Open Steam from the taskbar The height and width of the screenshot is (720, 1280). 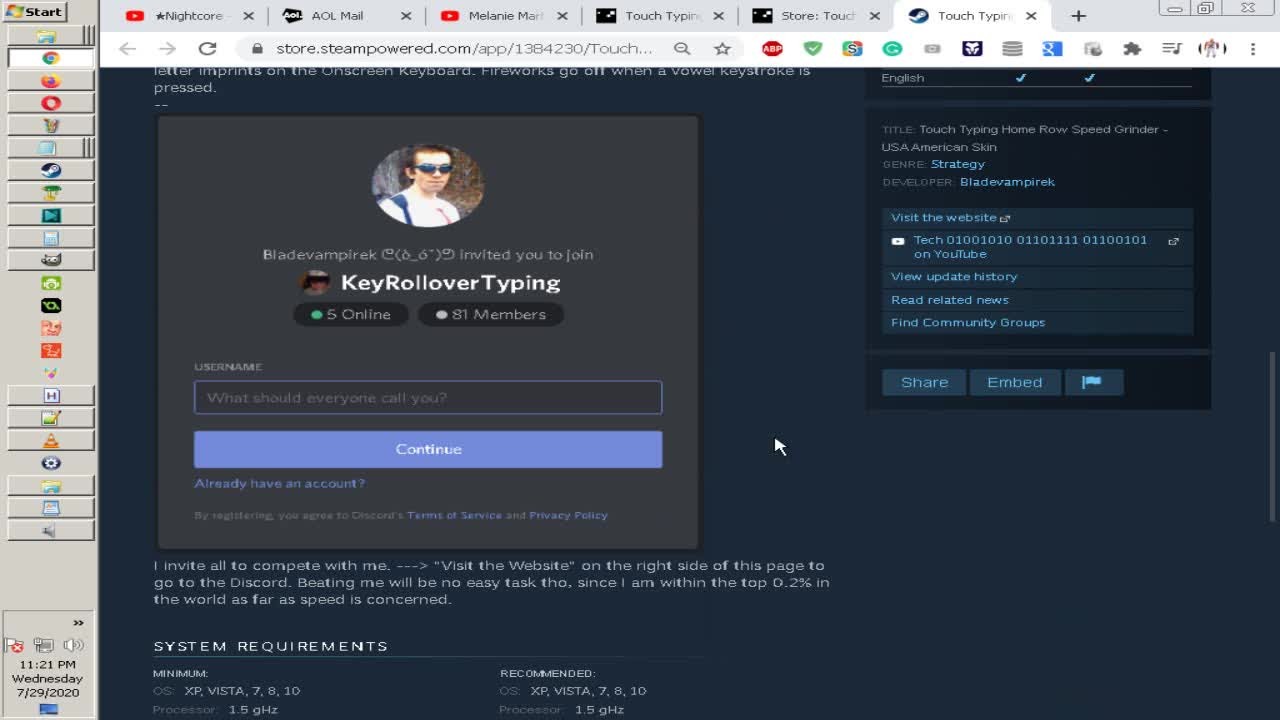pyautogui.click(x=51, y=170)
